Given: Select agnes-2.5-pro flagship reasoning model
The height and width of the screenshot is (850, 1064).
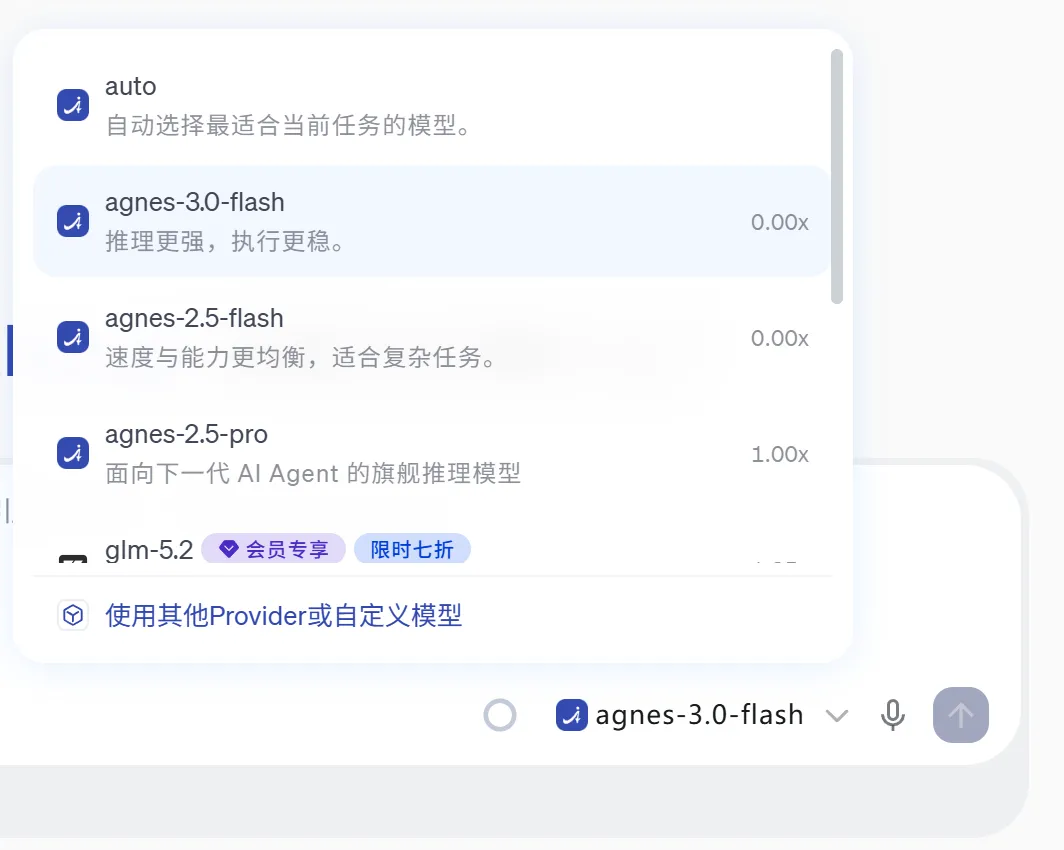Looking at the screenshot, I should (432, 453).
